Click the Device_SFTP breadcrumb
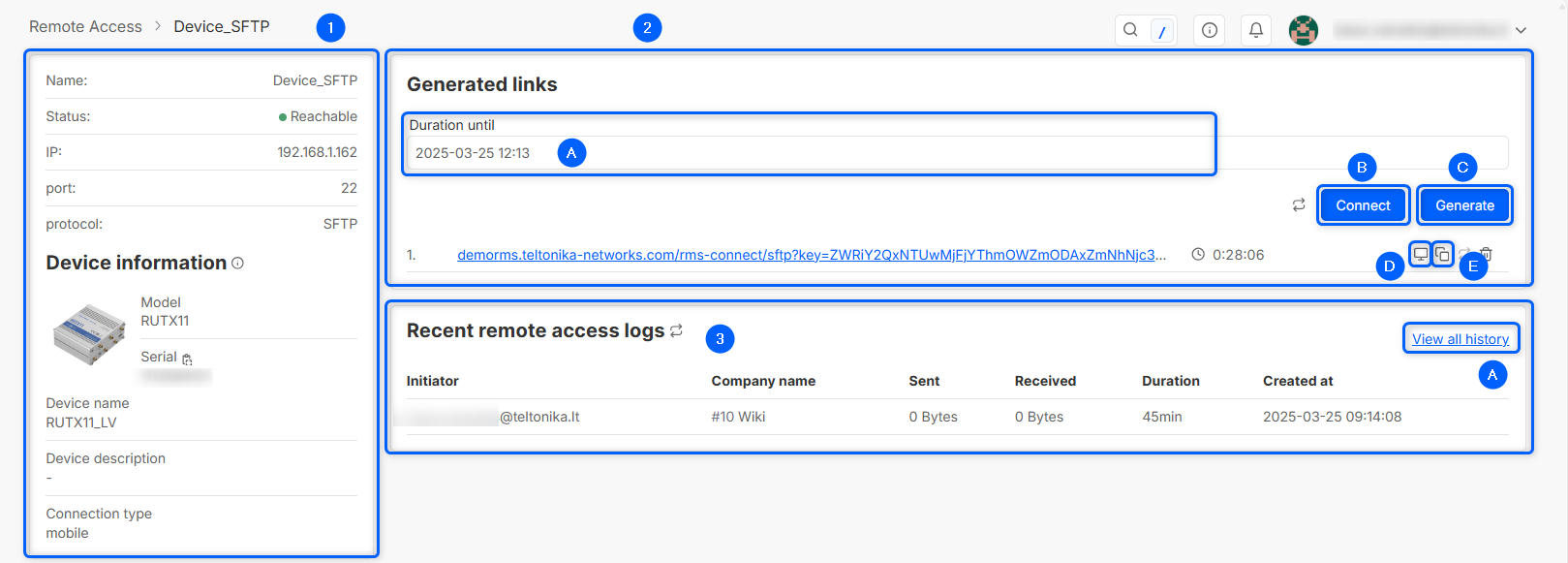Image resolution: width=1568 pixels, height=563 pixels. [222, 27]
